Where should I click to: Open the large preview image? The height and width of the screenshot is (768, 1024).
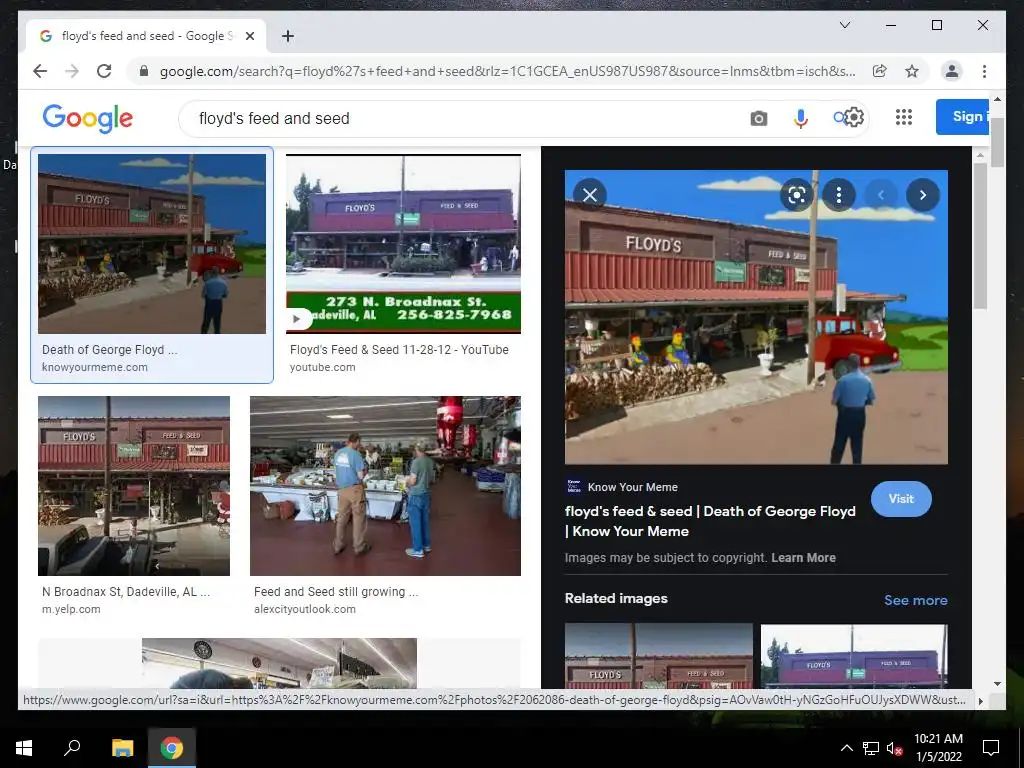pos(756,317)
